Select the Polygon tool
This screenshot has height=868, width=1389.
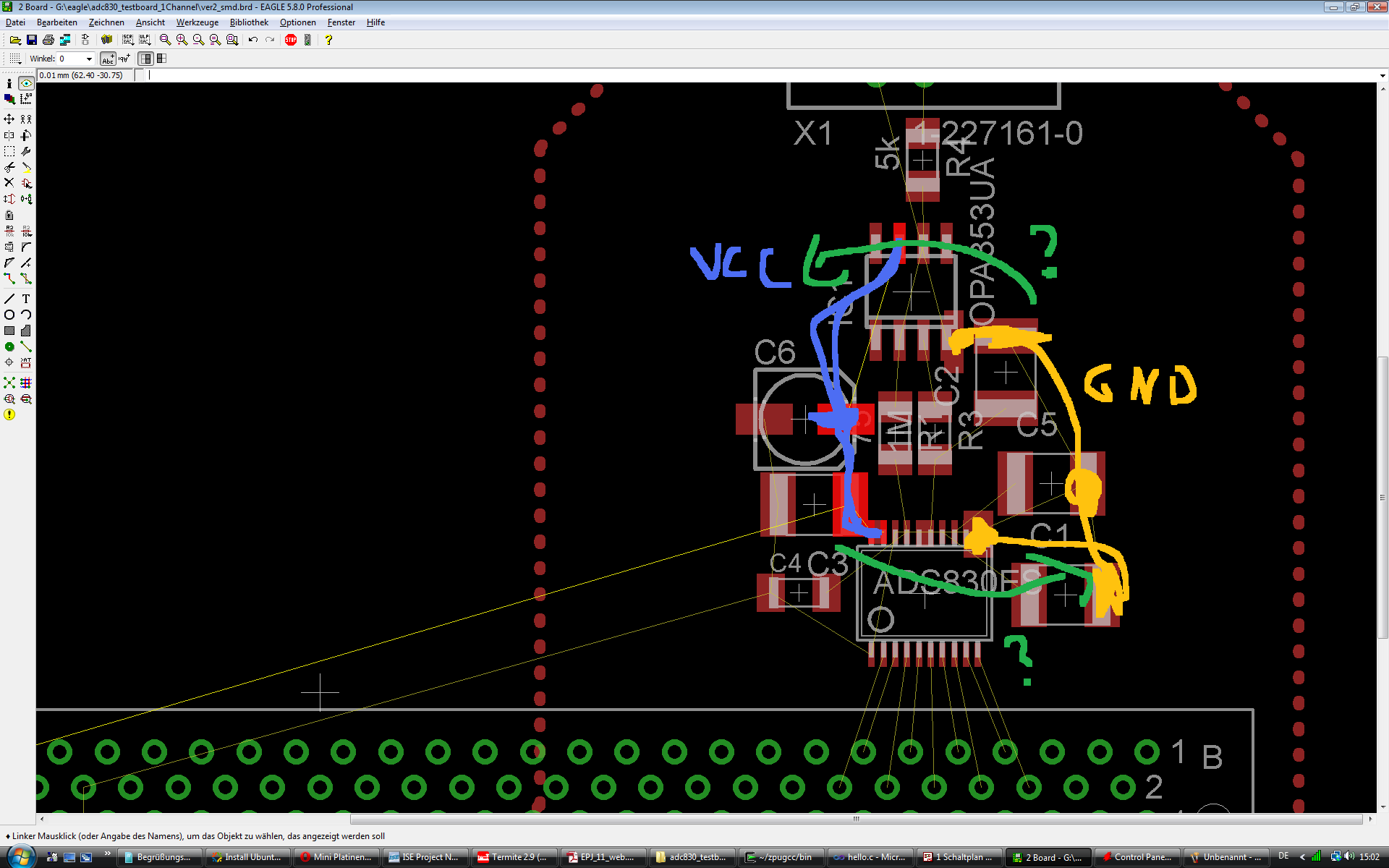pyautogui.click(x=26, y=331)
